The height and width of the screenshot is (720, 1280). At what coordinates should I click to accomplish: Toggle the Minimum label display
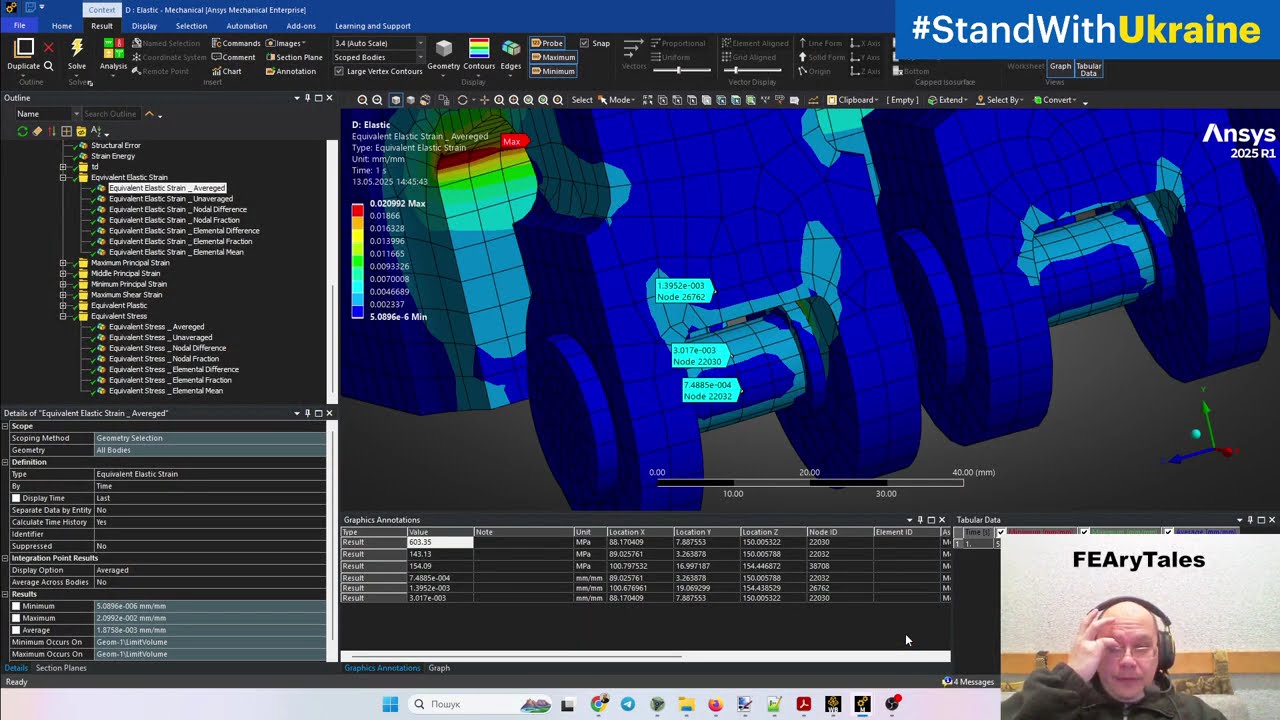tap(552, 71)
